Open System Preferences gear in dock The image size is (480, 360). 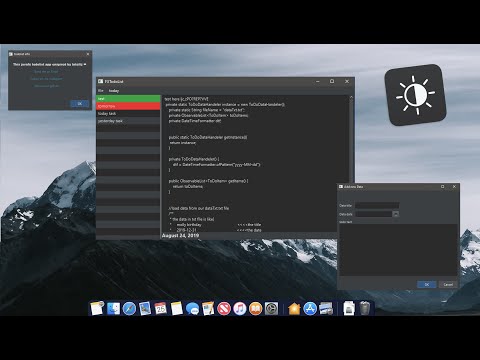click(x=271, y=309)
